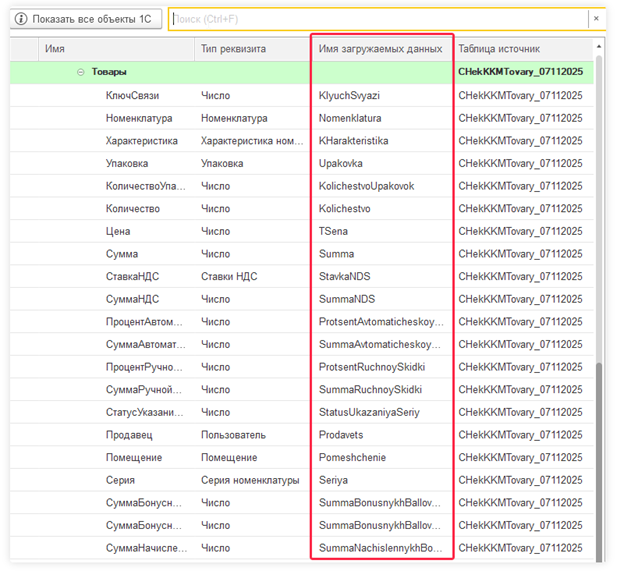The image size is (624, 571).
Task: Click the 'Ставки НДС' type cell
Action: click(231, 276)
